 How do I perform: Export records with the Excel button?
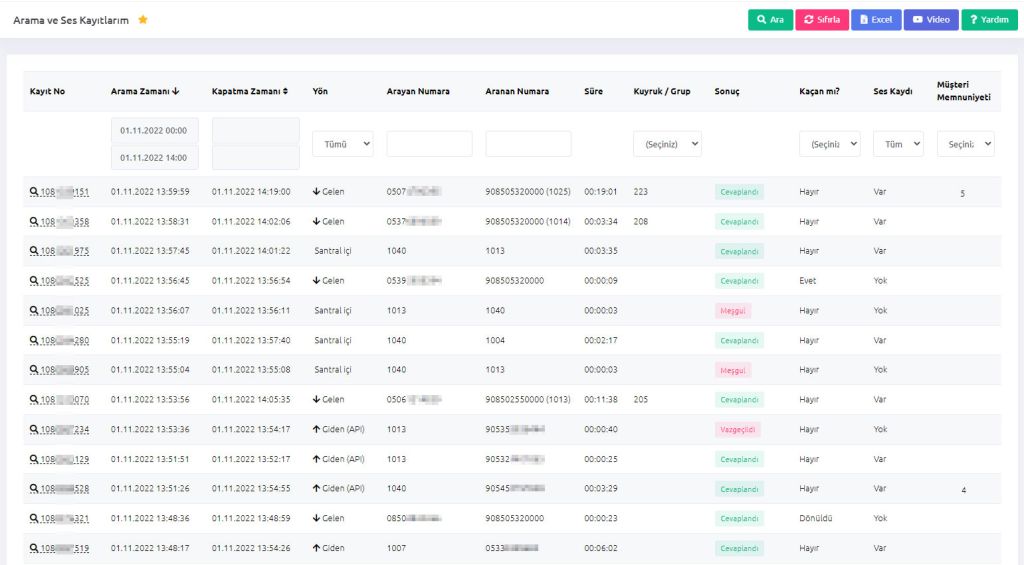875,20
